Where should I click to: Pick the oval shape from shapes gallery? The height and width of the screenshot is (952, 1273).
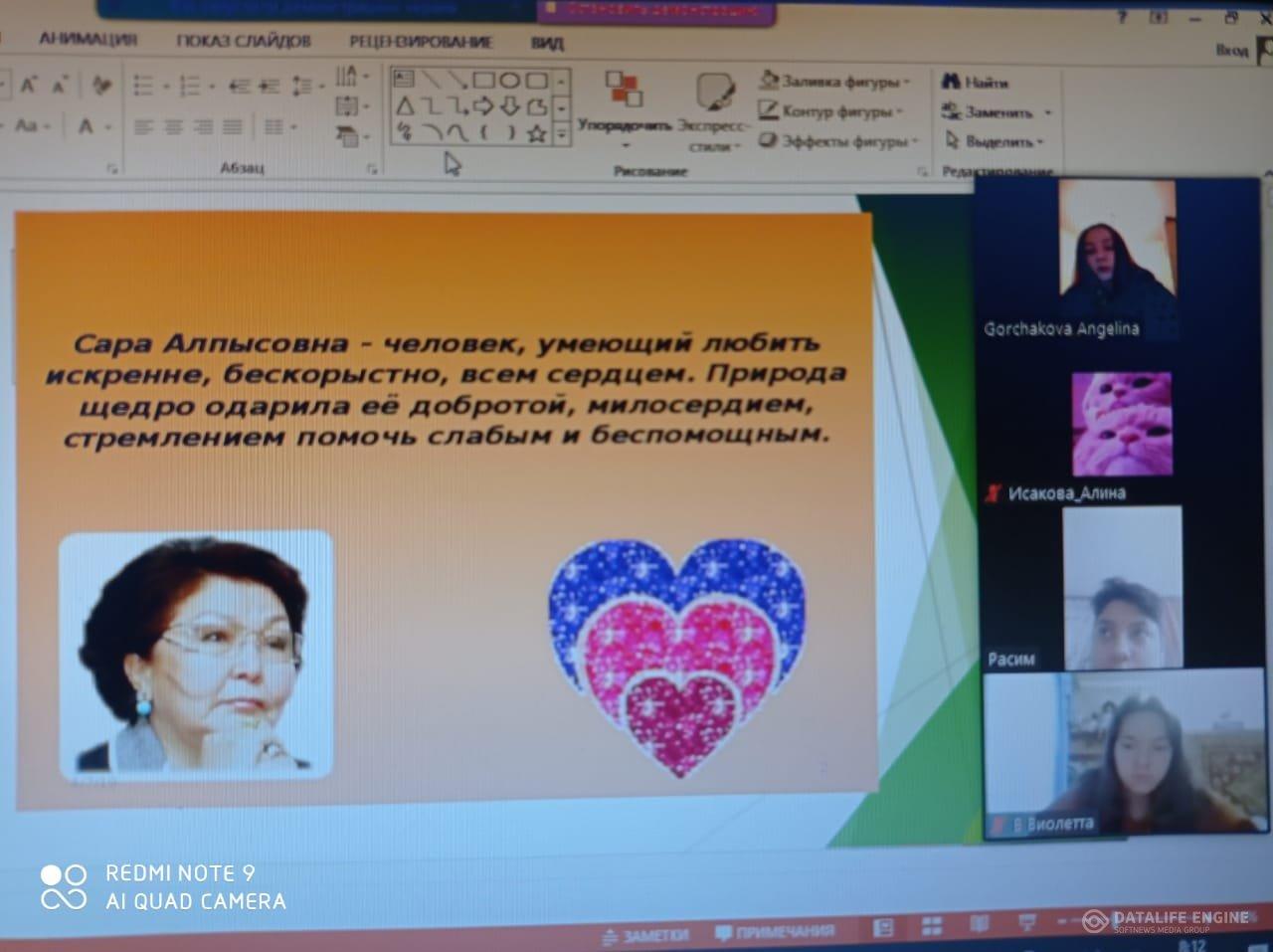(509, 81)
